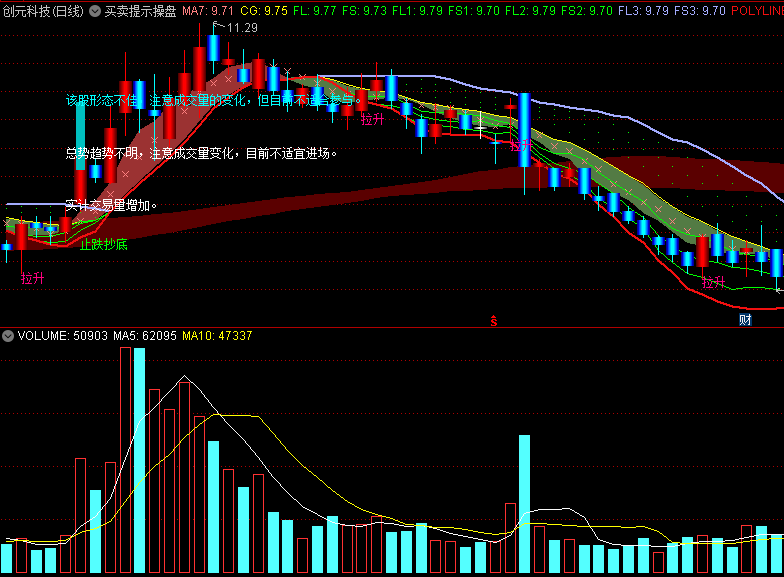
Task: Click the FS2: 9.70 value
Action: [586, 10]
